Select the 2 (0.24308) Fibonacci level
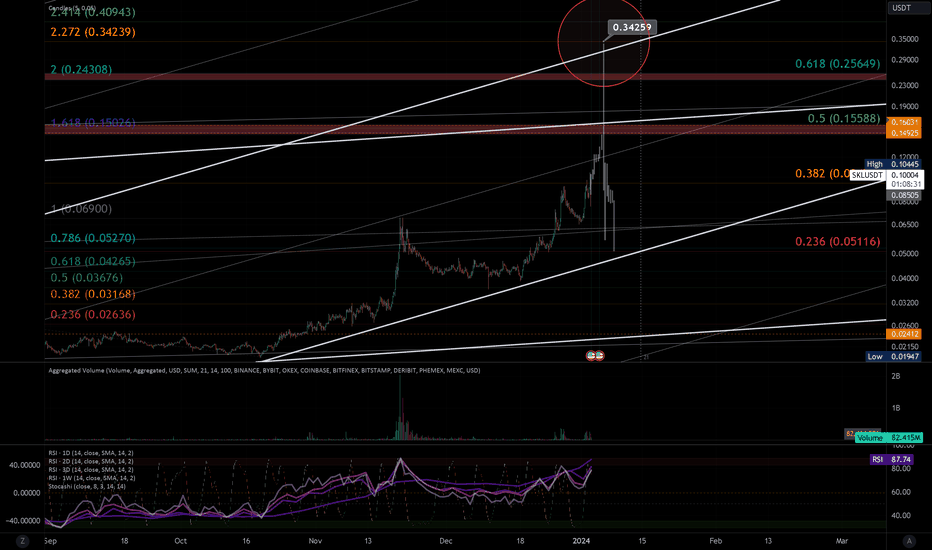This screenshot has width=932, height=550. [x=81, y=70]
